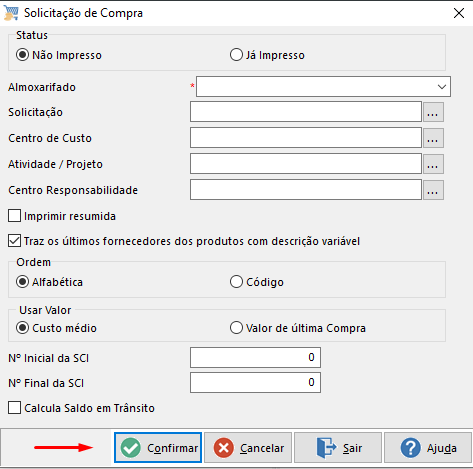Click the Confirmar button
This screenshot has height=469, width=473.
[x=158, y=448]
